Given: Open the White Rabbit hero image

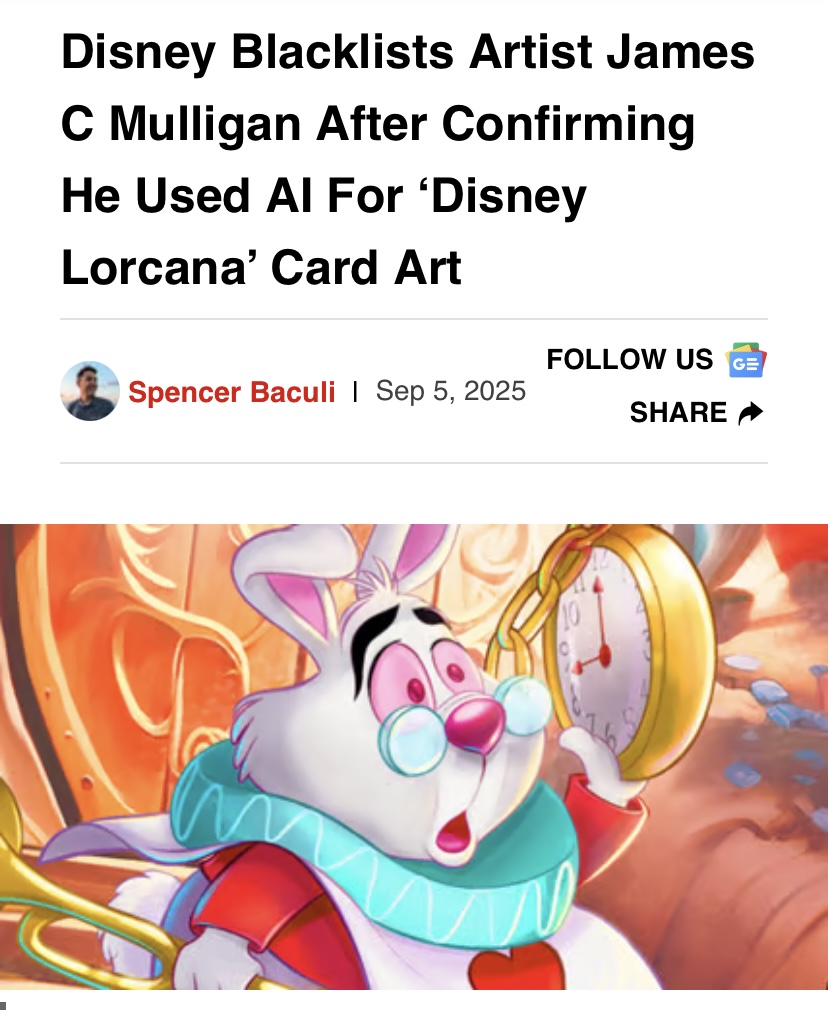Looking at the screenshot, I should point(414,757).
